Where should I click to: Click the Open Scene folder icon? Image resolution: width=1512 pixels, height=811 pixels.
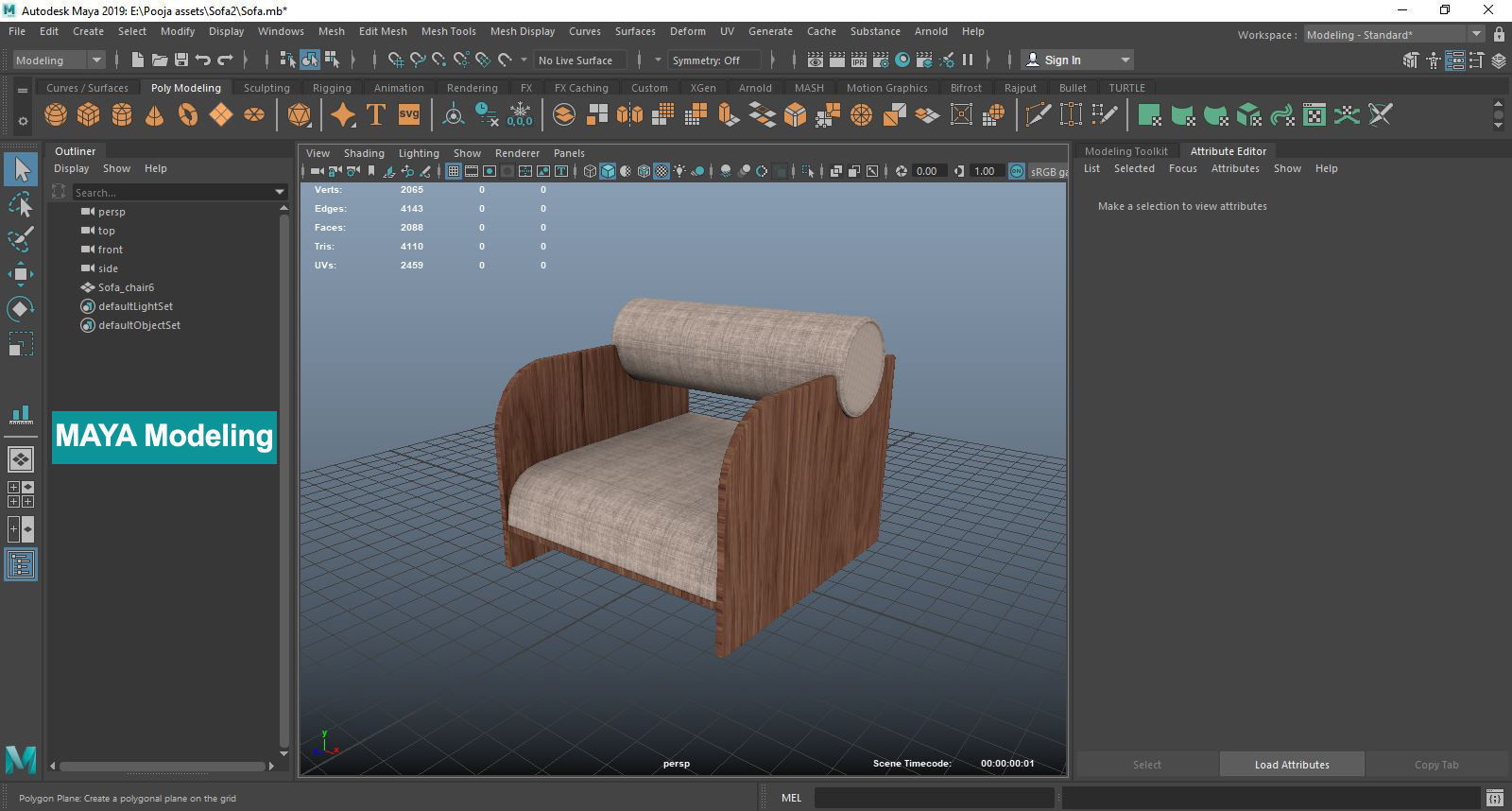pos(160,60)
